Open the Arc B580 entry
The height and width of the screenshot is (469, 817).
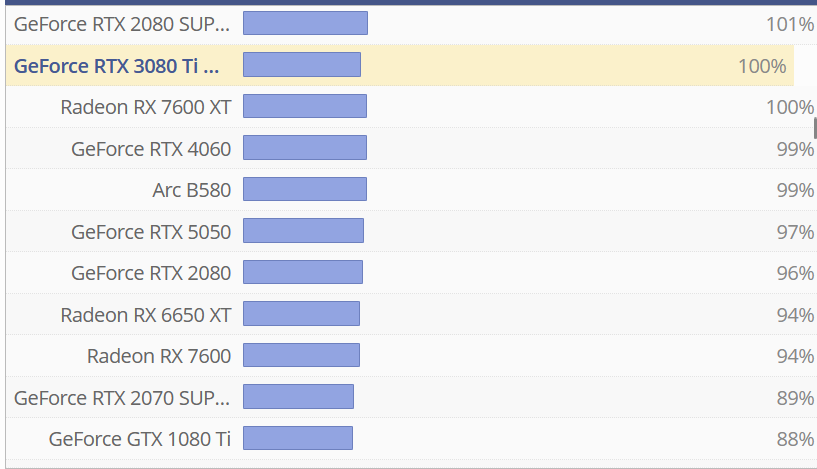pyautogui.click(x=191, y=190)
